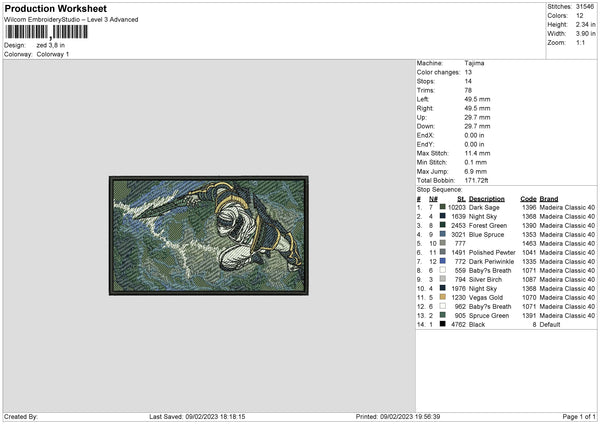Click the Brand column header

coord(549,198)
